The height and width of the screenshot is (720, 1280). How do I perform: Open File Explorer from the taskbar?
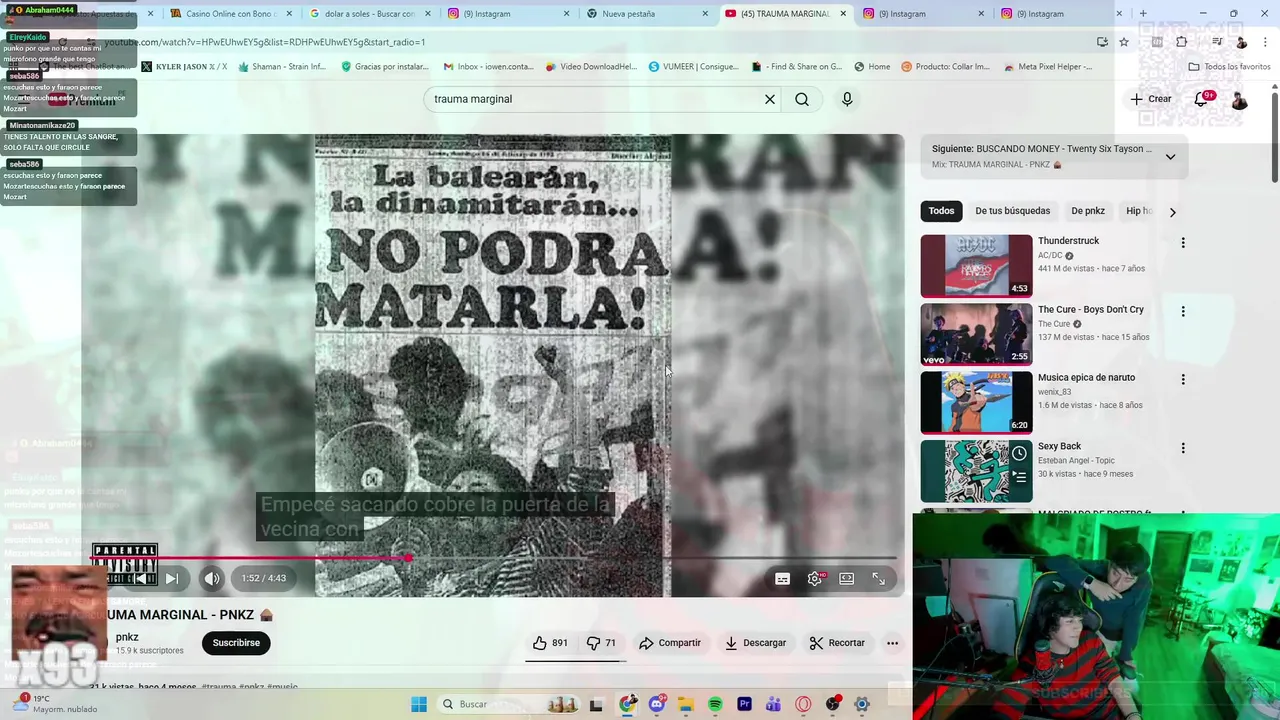[x=686, y=704]
